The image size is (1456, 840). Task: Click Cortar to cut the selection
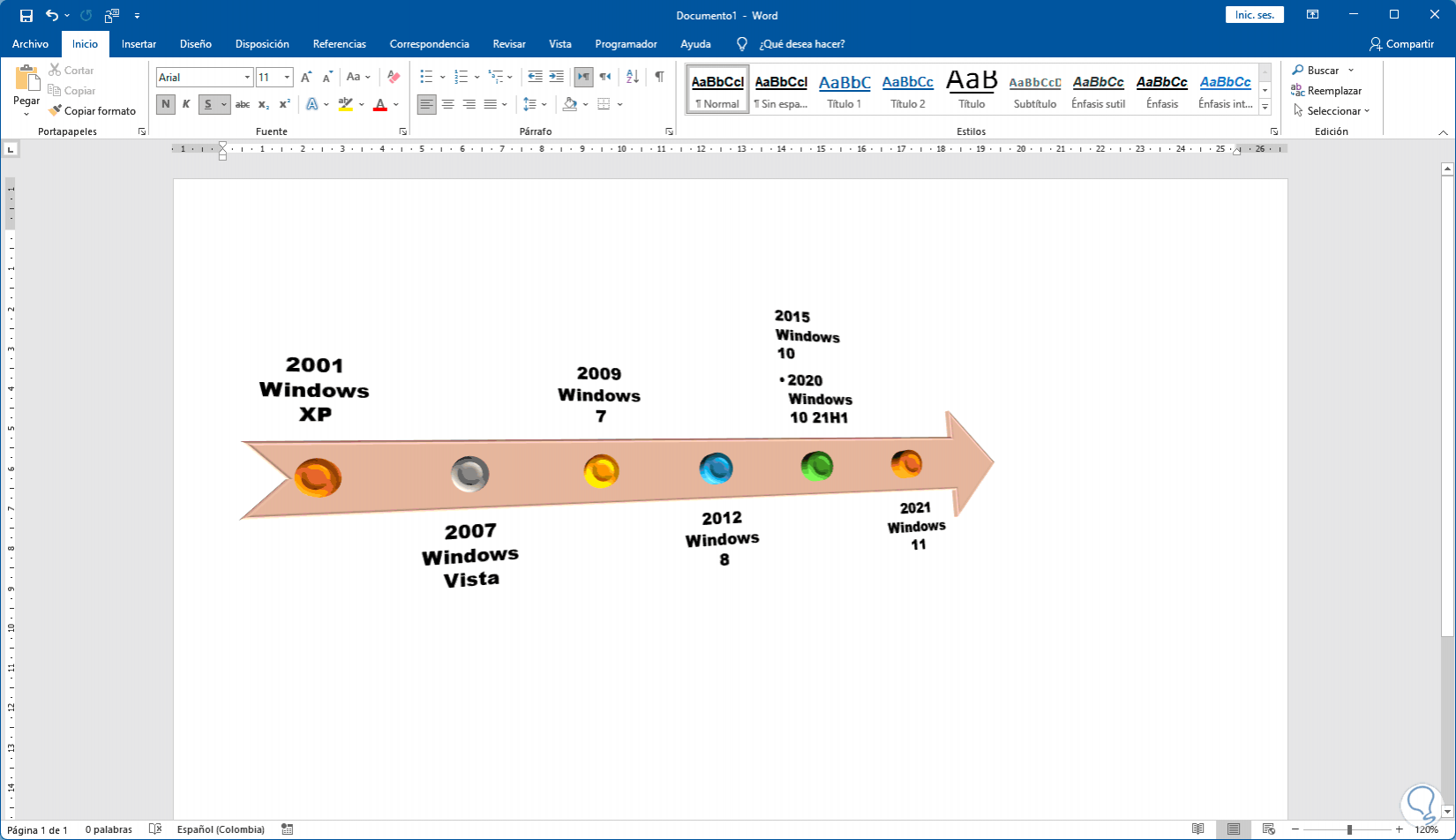pos(71,70)
